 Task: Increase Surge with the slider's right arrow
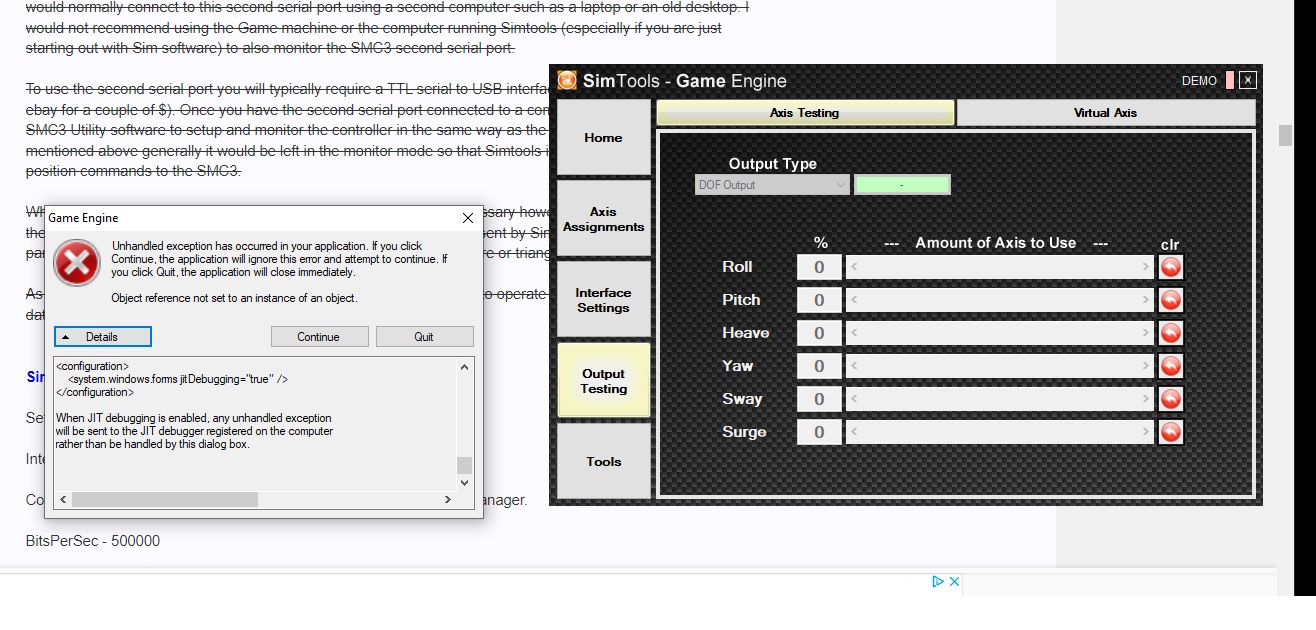[1146, 432]
